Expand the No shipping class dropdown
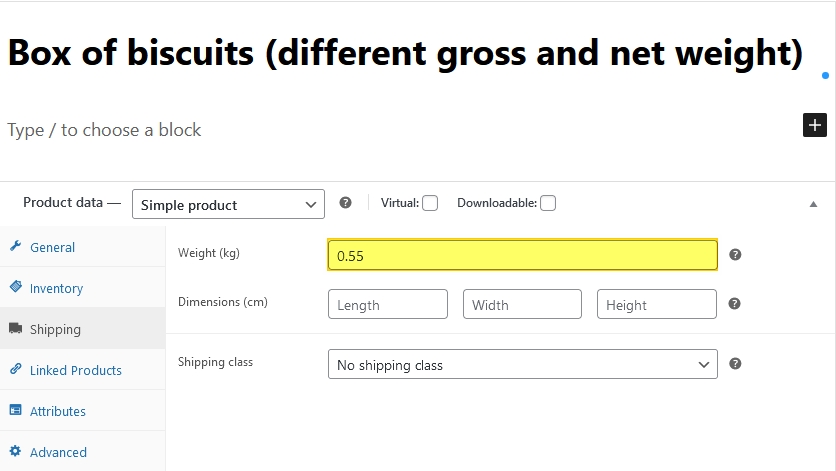The height and width of the screenshot is (471, 836). [522, 365]
